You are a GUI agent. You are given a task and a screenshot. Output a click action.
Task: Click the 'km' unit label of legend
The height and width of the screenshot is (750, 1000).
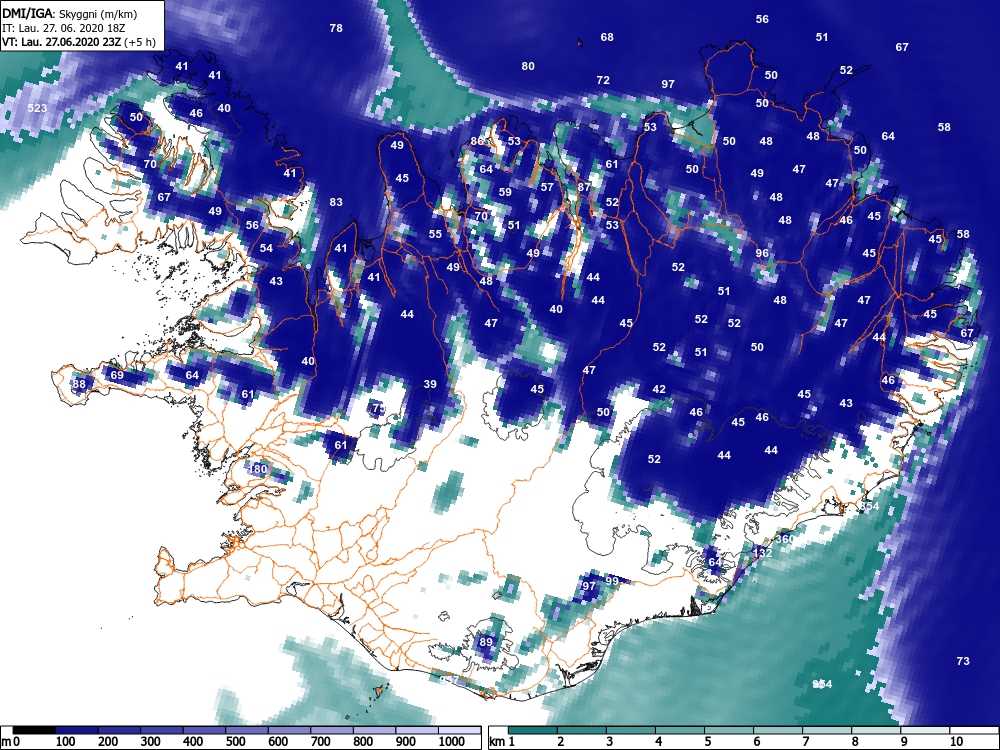click(x=497, y=741)
